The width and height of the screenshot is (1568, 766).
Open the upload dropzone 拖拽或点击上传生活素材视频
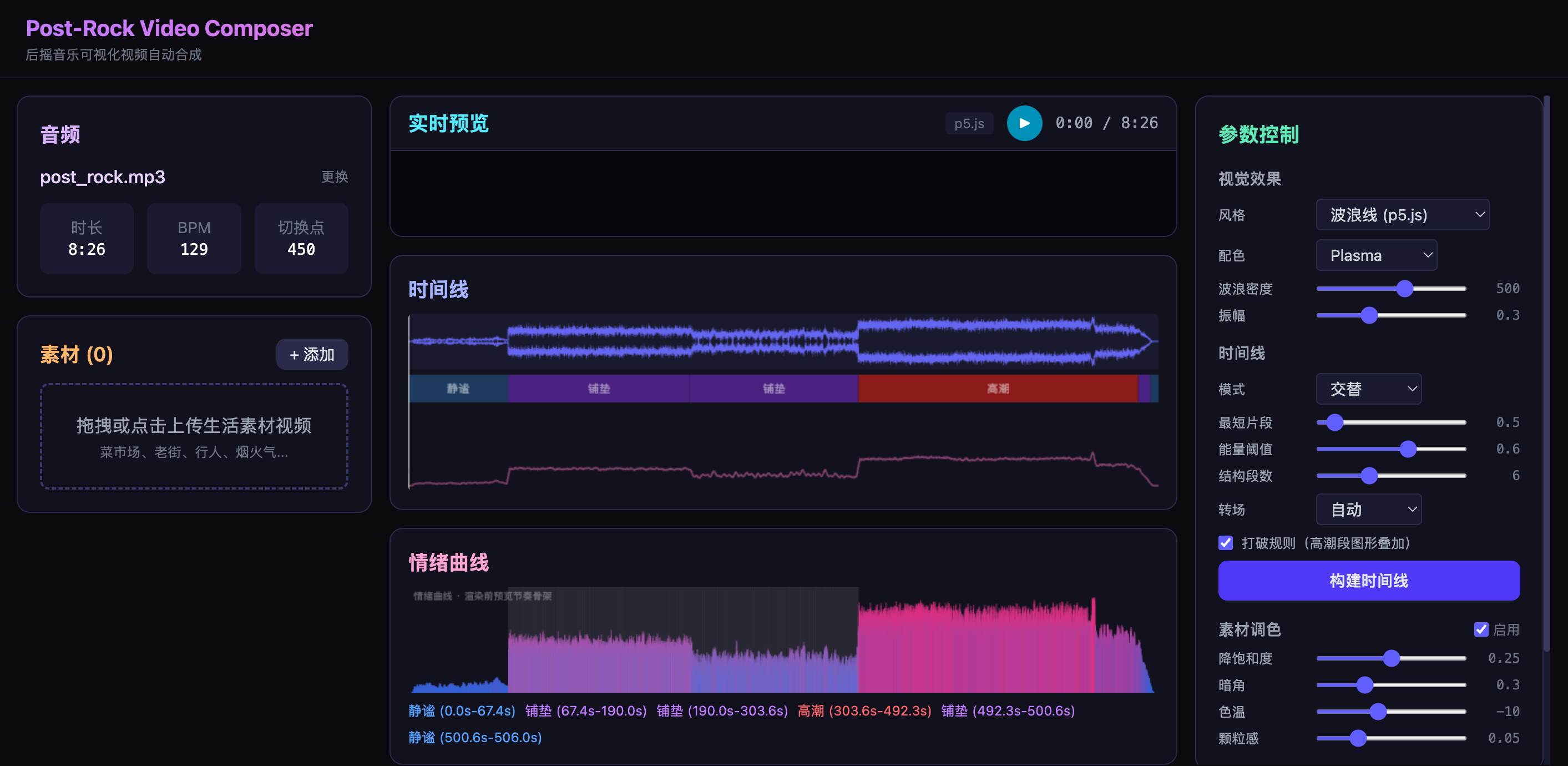(x=194, y=436)
